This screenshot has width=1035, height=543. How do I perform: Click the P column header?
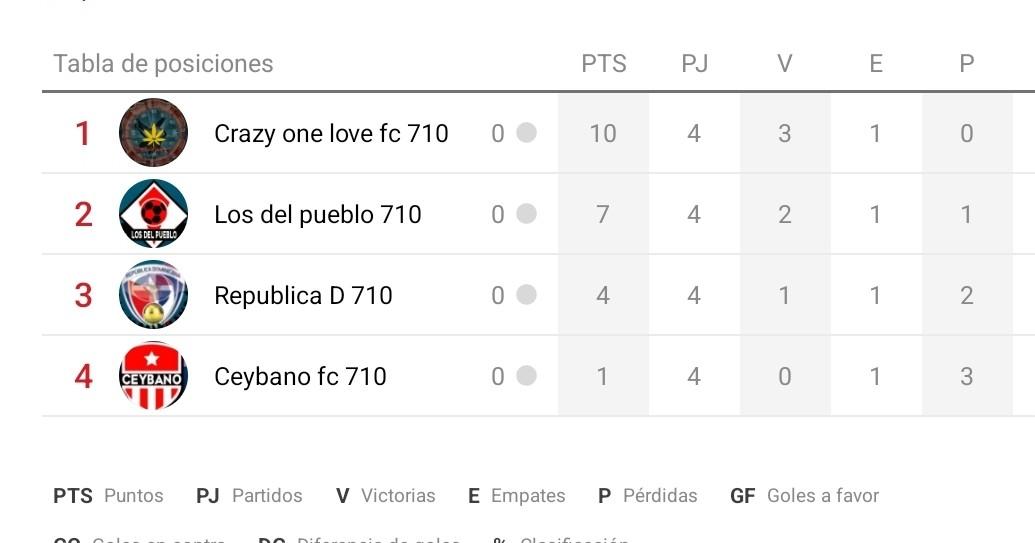pyautogui.click(x=966, y=64)
